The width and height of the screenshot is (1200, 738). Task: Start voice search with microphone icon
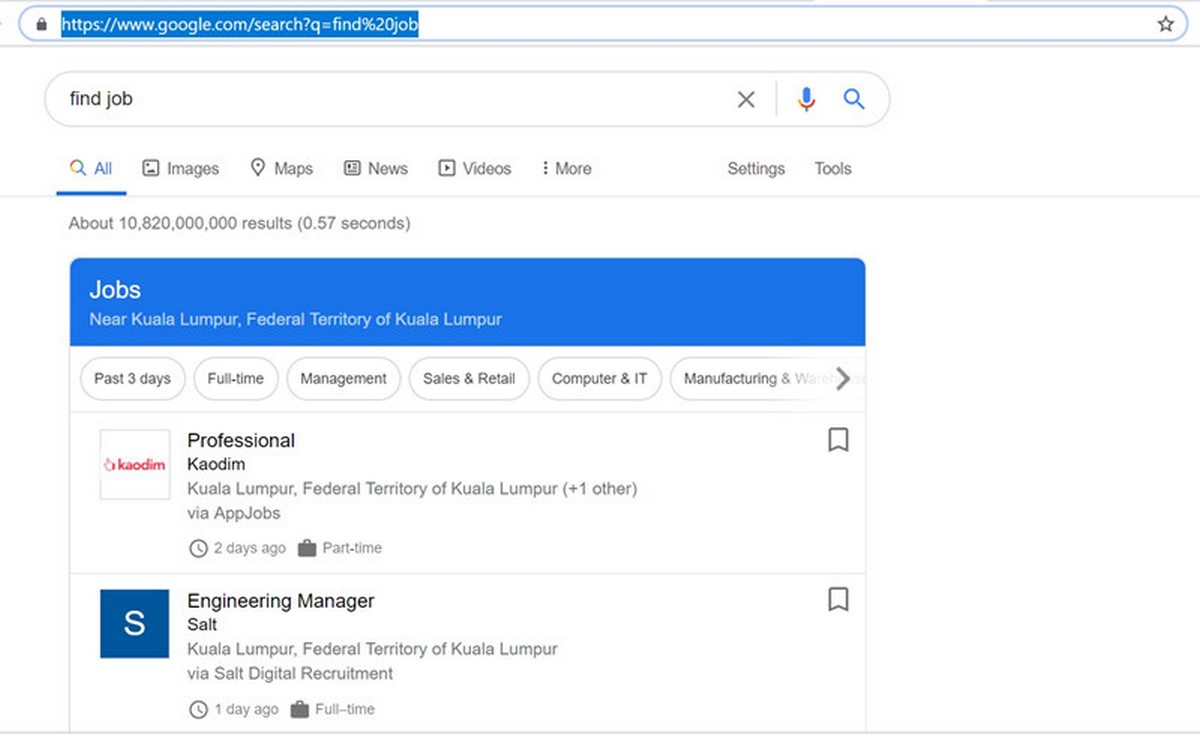coord(807,99)
